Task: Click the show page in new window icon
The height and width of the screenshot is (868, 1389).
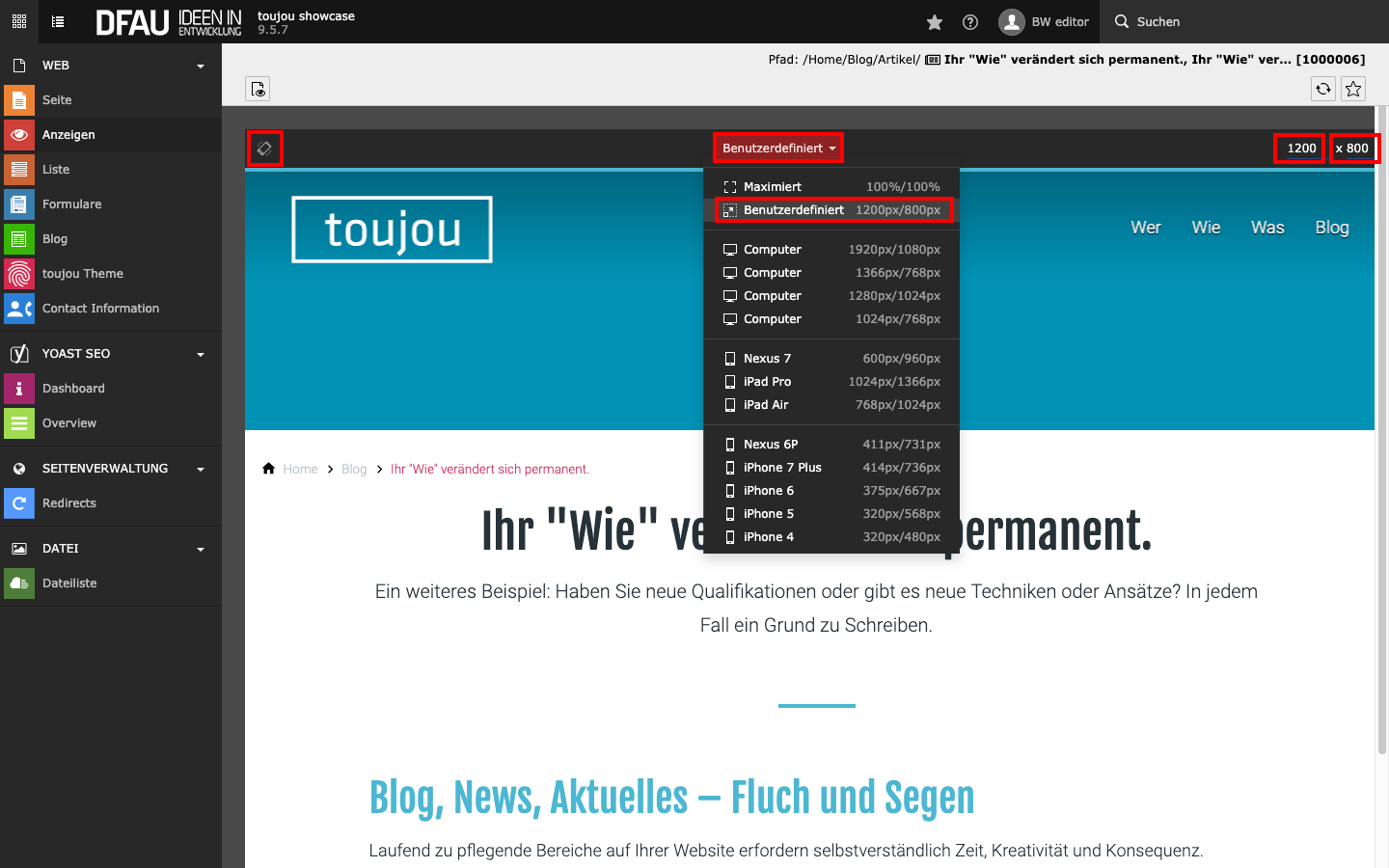Action: pos(258,89)
